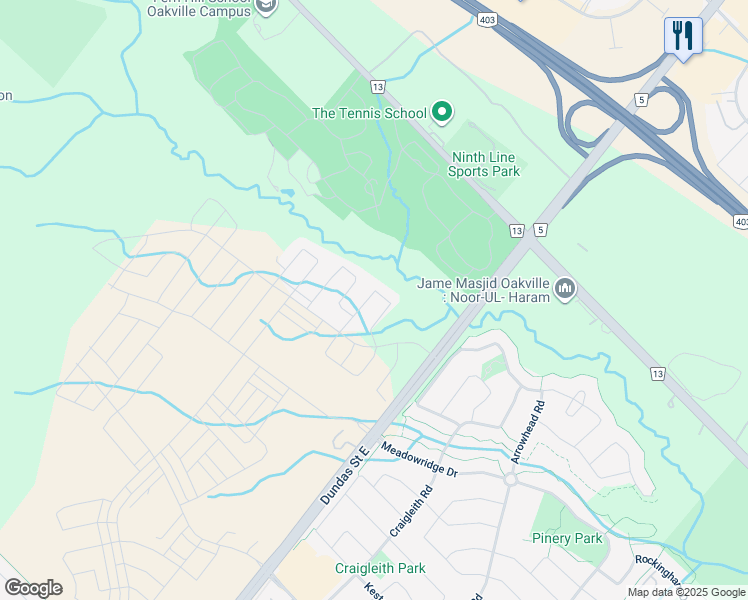Select Route 5 shield at Dundas intersection
This screenshot has width=748, height=600.
pos(540,230)
